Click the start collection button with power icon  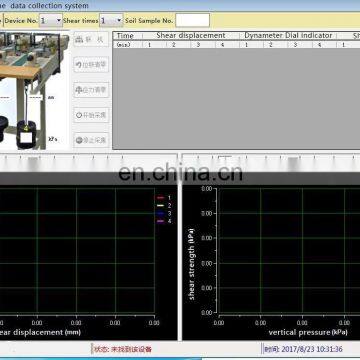91,115
